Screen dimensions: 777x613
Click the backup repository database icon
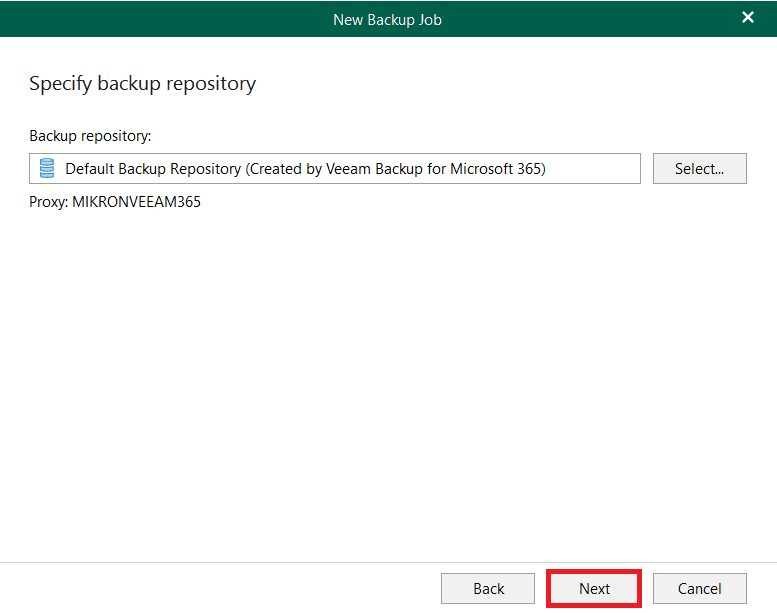pos(47,168)
